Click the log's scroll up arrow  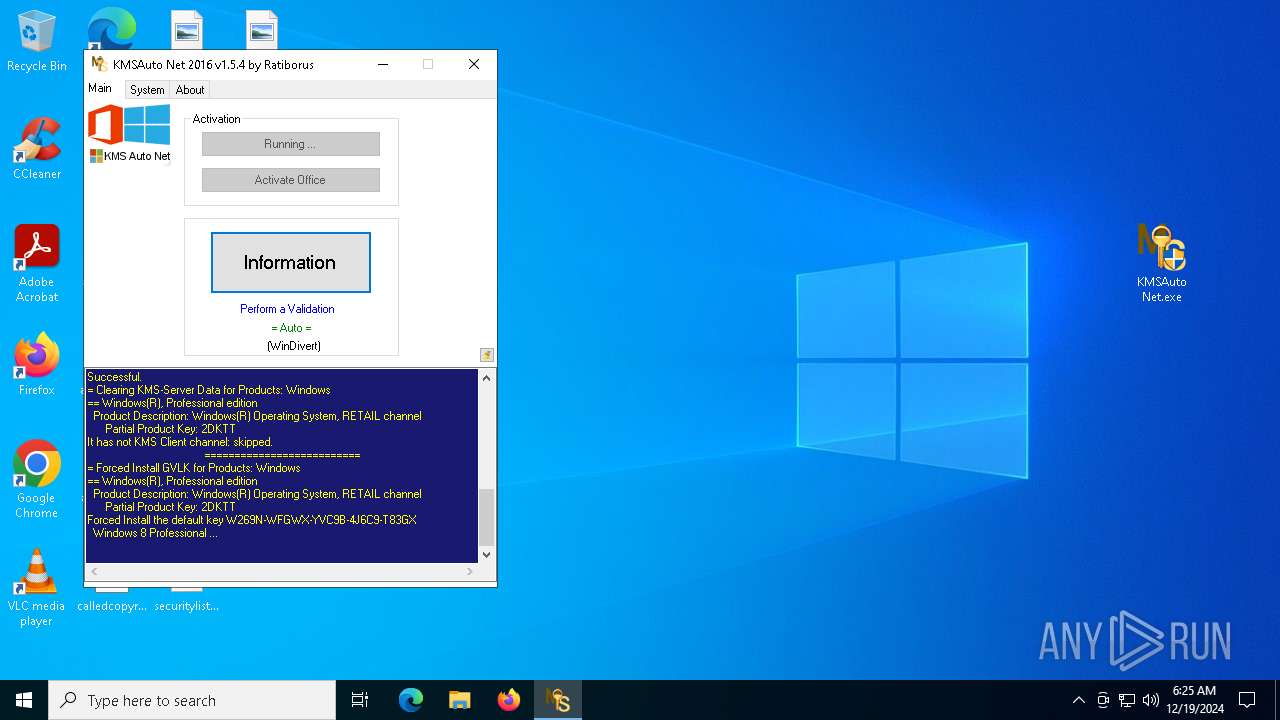coord(487,378)
